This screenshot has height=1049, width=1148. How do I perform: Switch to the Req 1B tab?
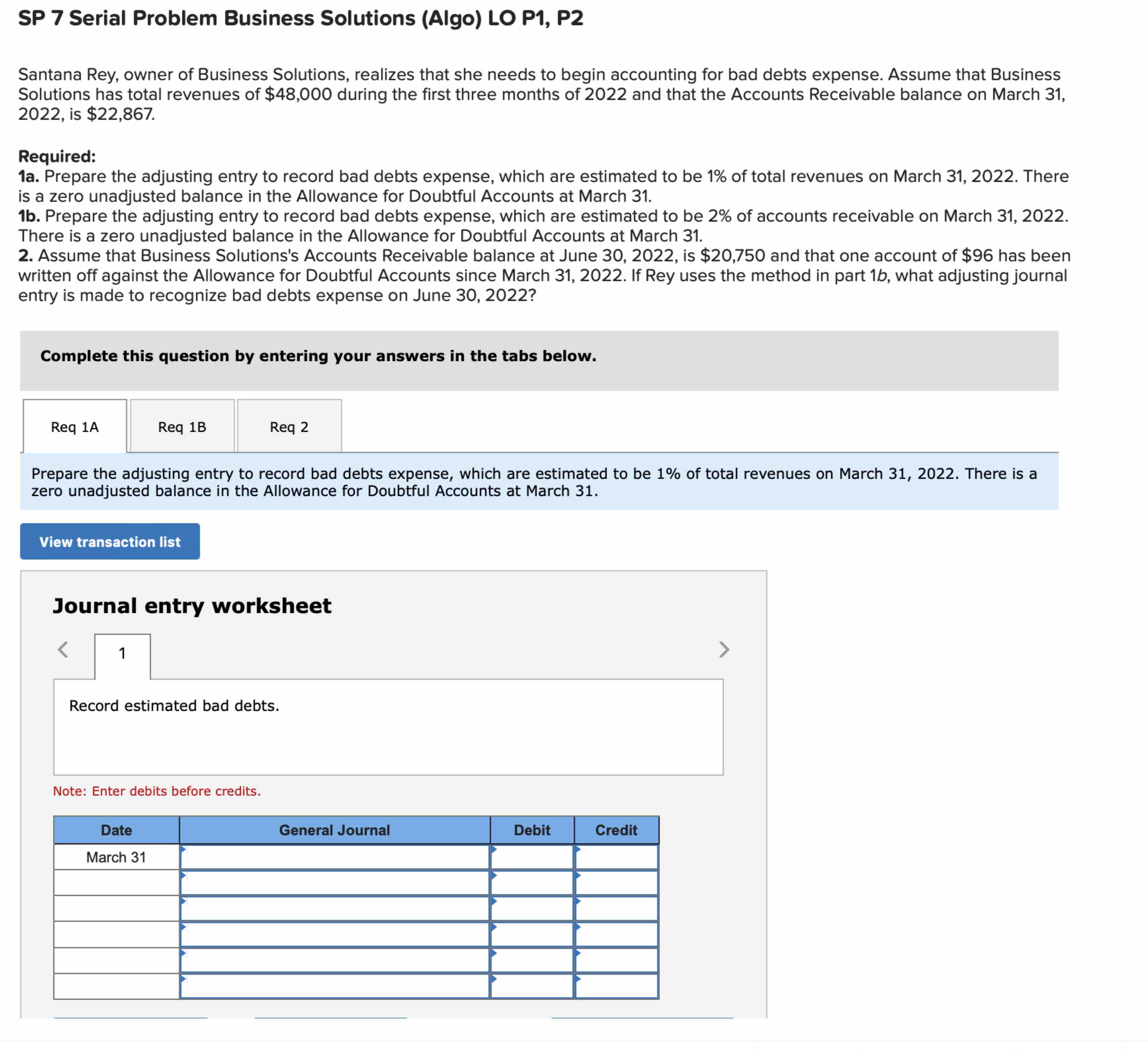[182, 426]
